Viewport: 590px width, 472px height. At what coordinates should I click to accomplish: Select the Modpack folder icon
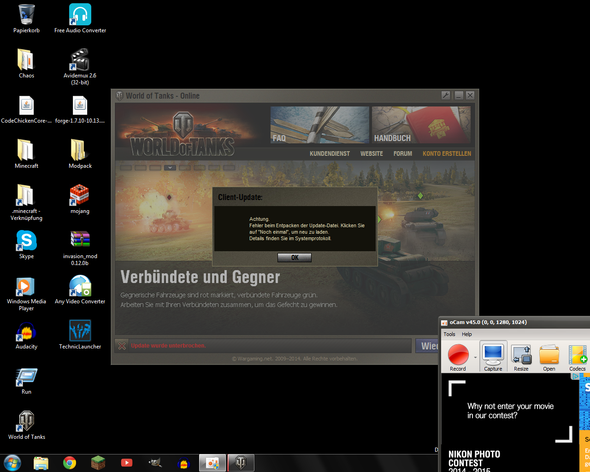pos(80,154)
